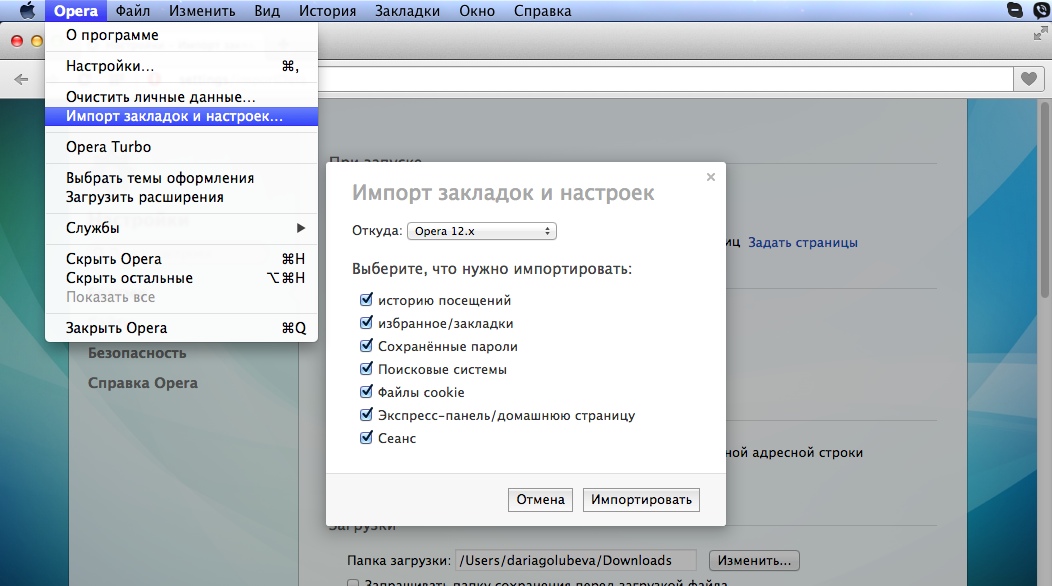Click the 'Откуда:' label

(377, 231)
